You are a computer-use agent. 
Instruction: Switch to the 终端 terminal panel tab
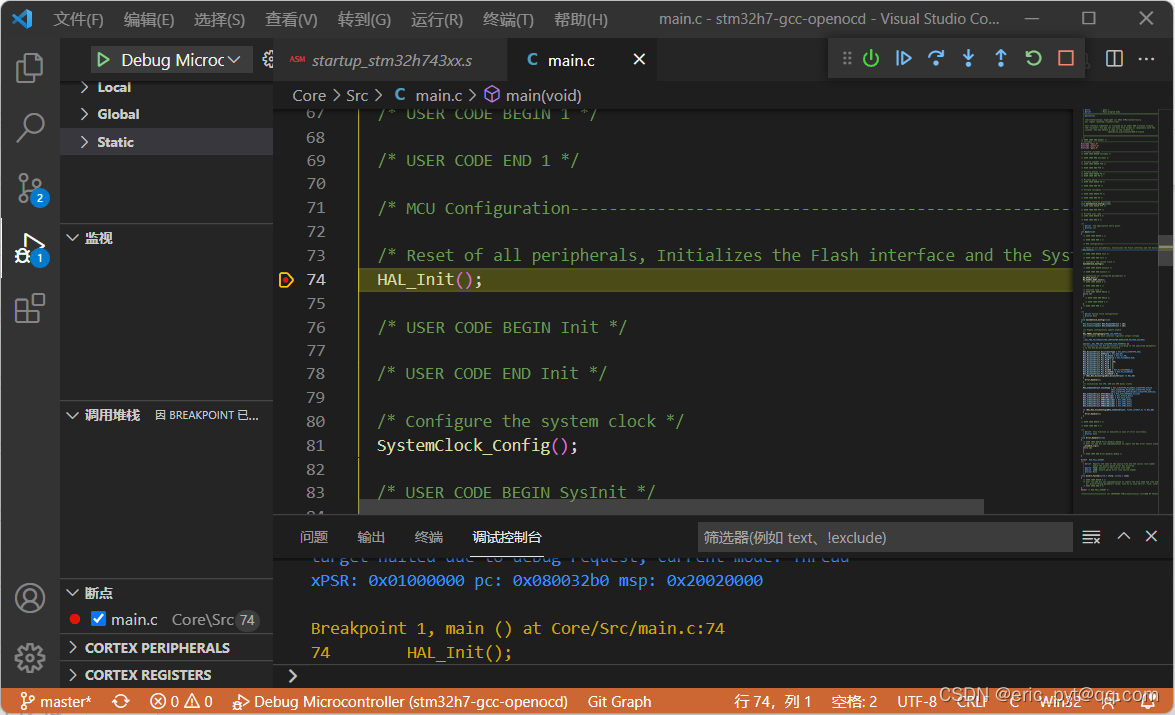coord(429,537)
